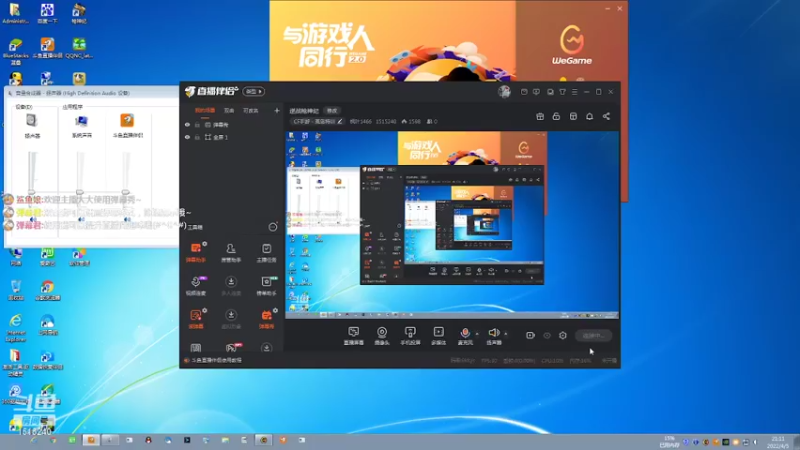The height and width of the screenshot is (450, 800).
Task: Open the 房管助手 tool
Action: point(231,252)
